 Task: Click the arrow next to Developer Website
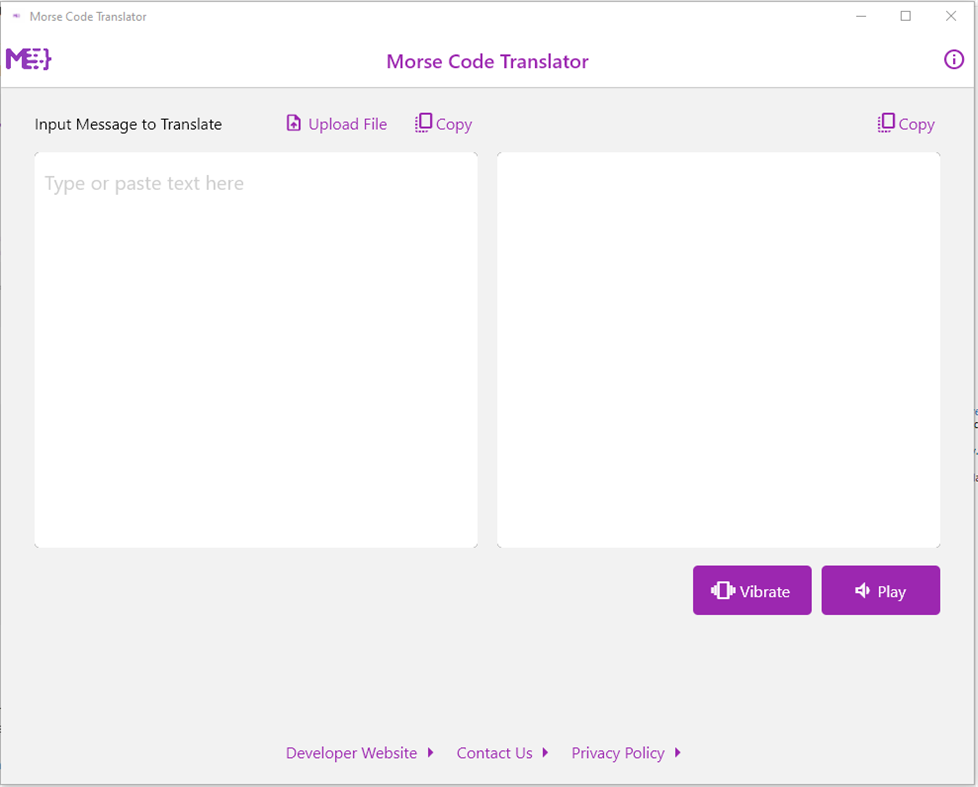point(430,753)
